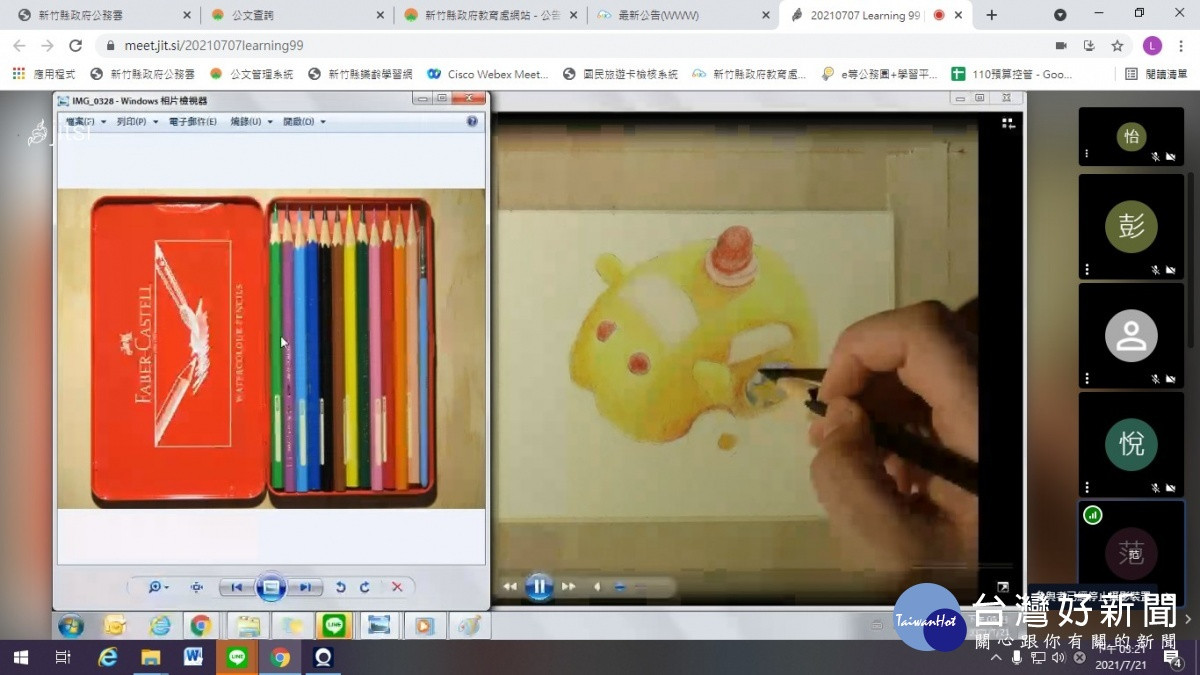Open the 開啟(O) menu in Photo Viewer

(304, 121)
